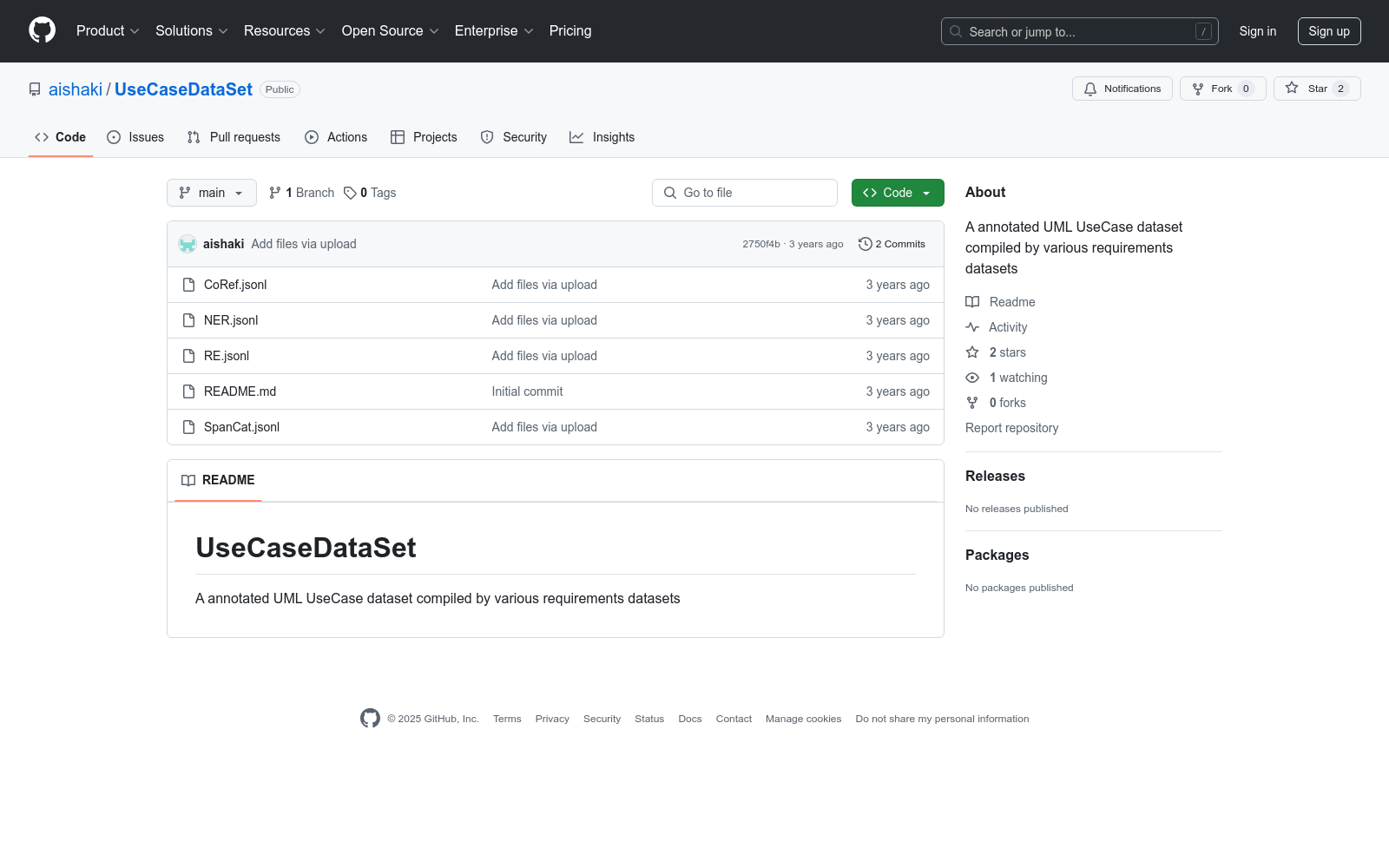The image size is (1389, 868).
Task: Click the magnifier icon in Go to file
Action: coord(670,193)
